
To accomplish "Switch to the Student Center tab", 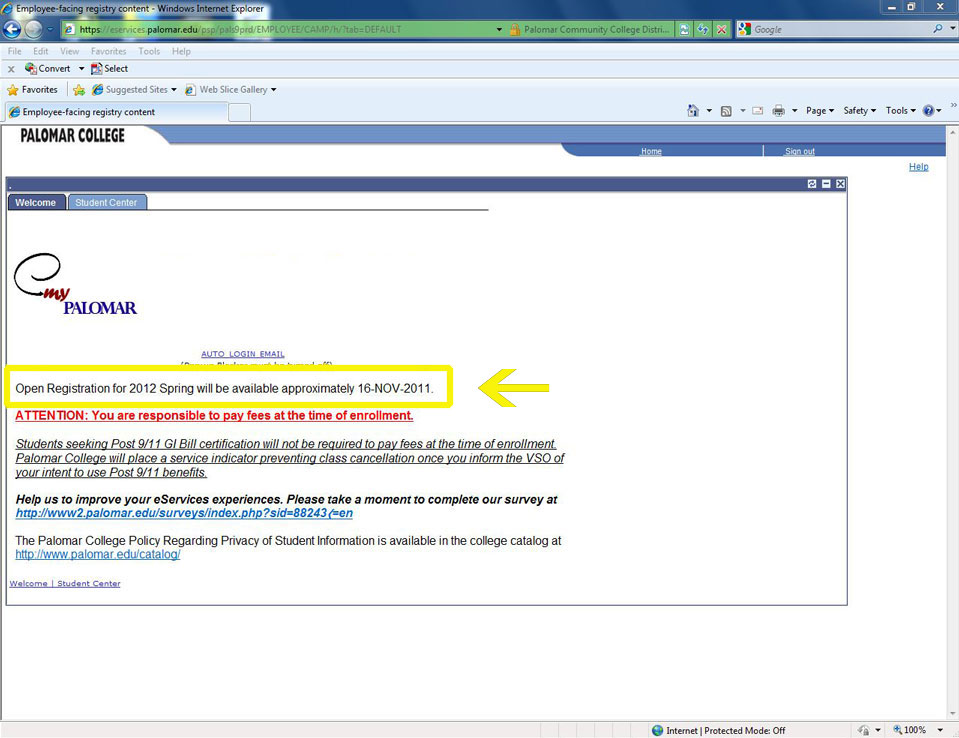I will 106,202.
